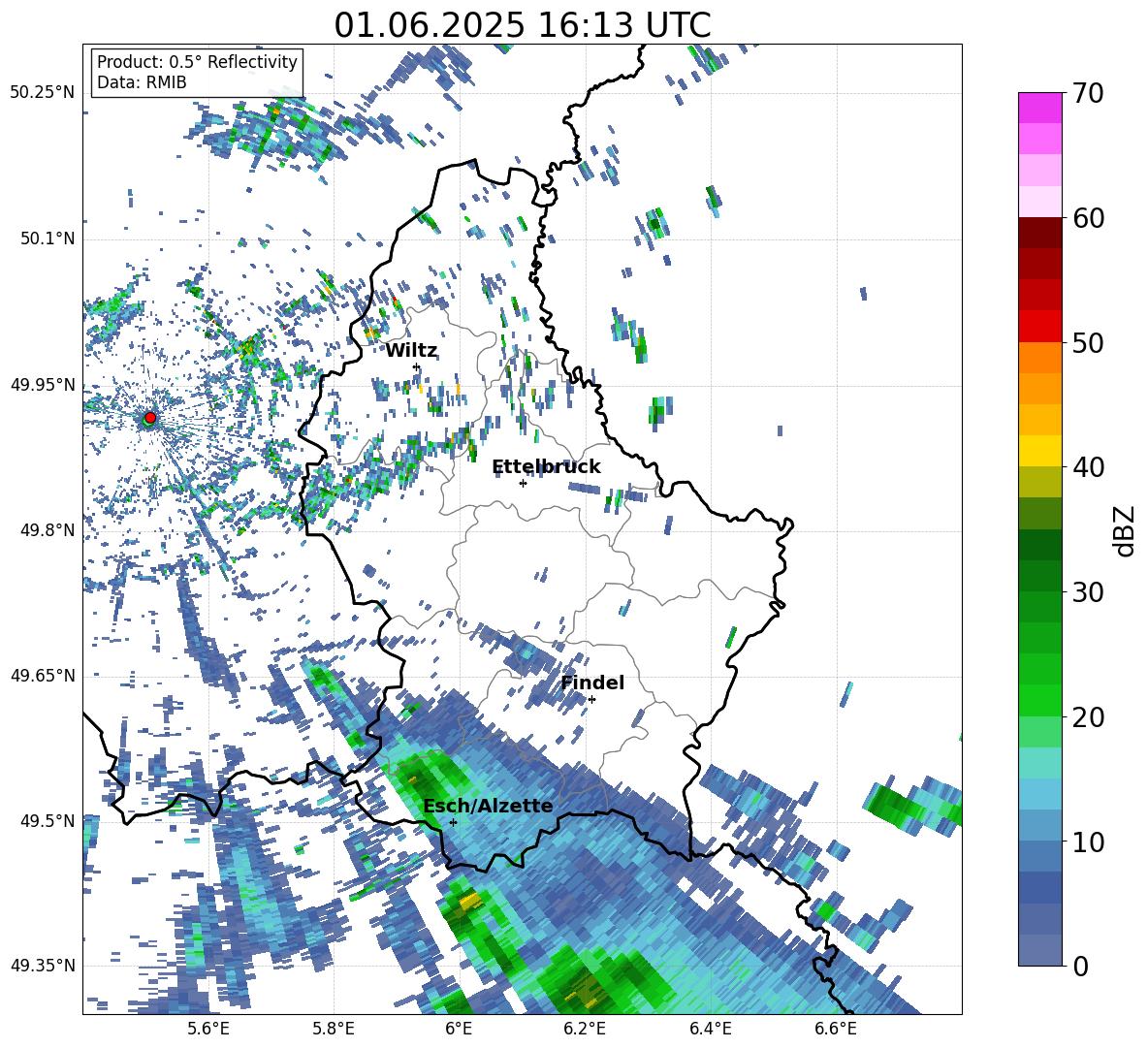
Task: Click the 50 dBZ colorbar tick label
Action: click(x=1088, y=343)
